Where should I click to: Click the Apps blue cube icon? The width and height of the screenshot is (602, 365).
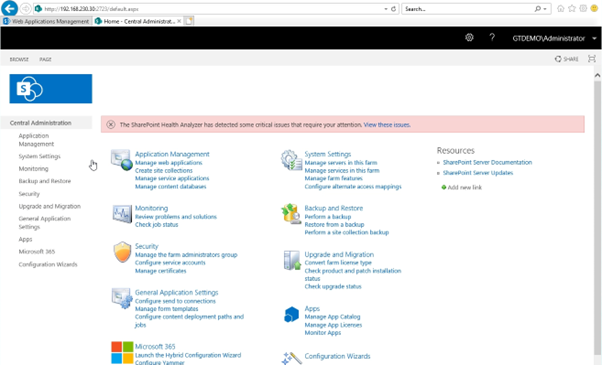click(x=291, y=314)
